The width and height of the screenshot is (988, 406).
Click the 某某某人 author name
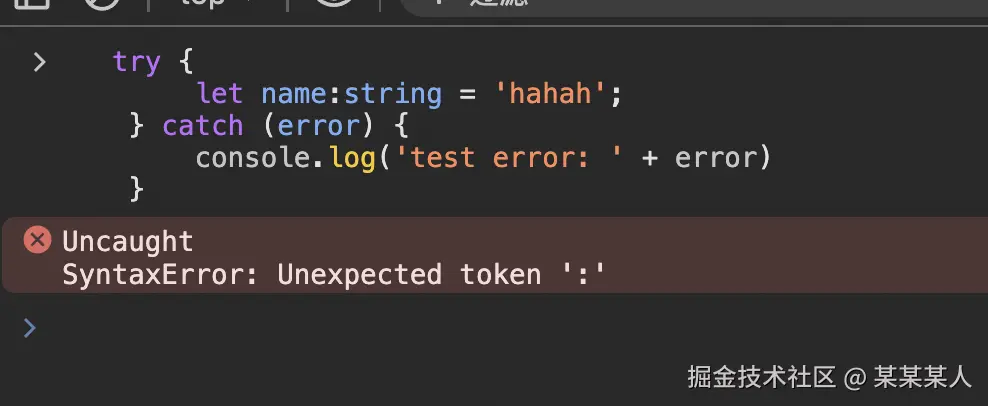click(x=922, y=378)
